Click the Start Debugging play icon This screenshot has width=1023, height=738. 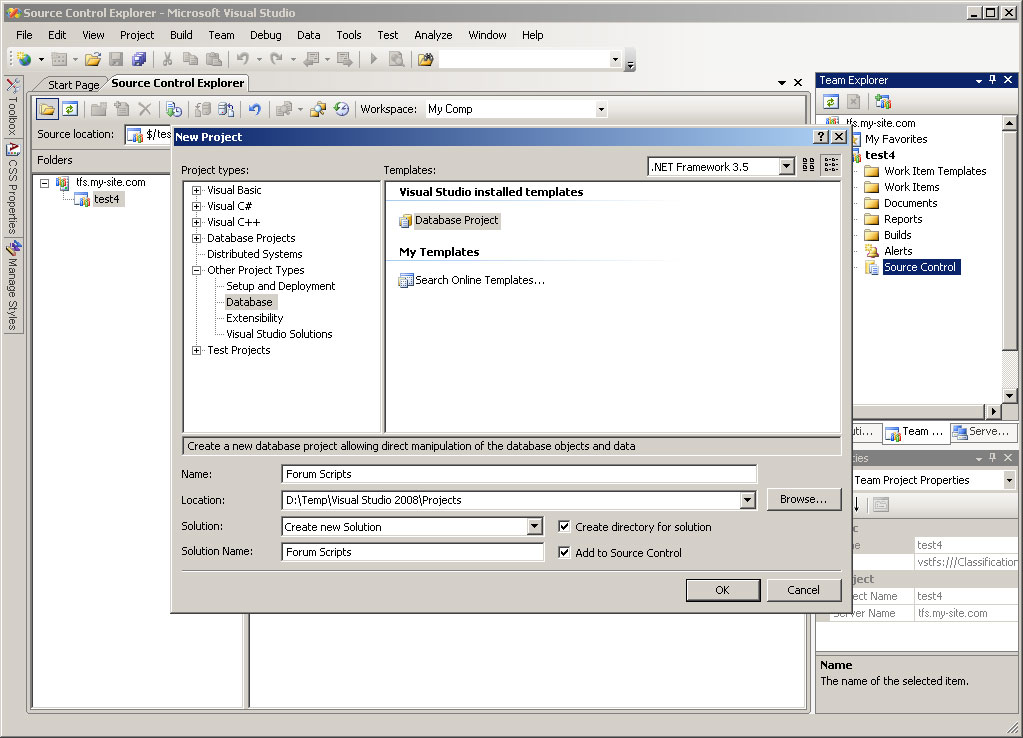point(374,59)
